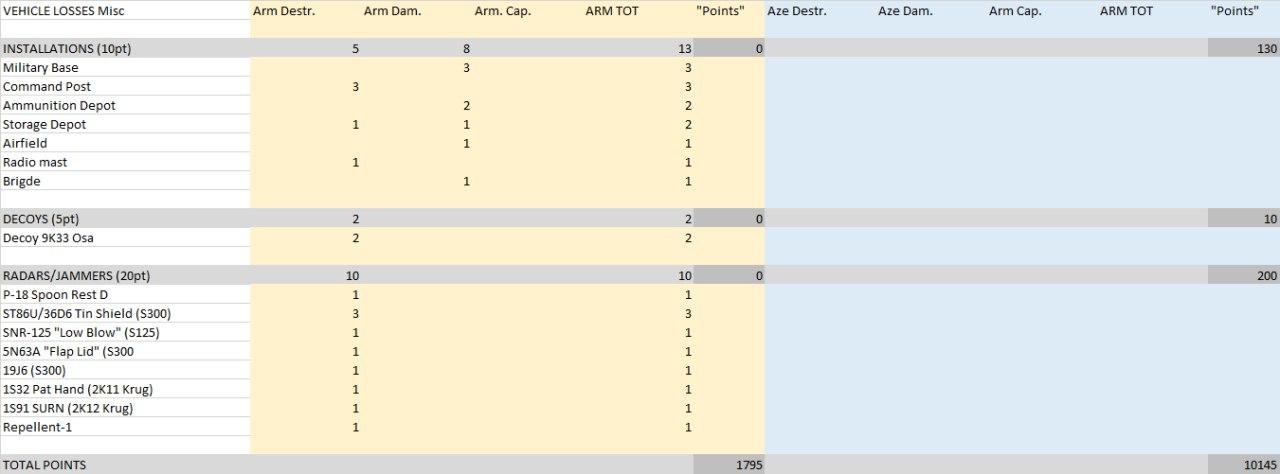Click the Radio mast row label

[36, 162]
